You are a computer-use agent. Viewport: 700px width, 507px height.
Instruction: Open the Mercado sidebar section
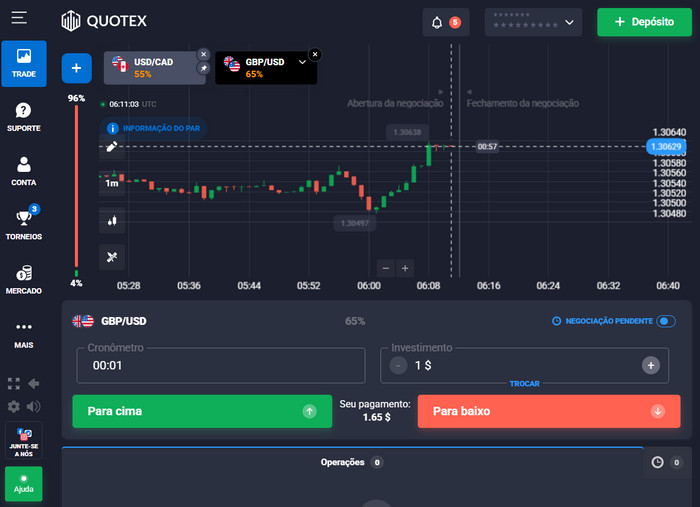(x=24, y=280)
